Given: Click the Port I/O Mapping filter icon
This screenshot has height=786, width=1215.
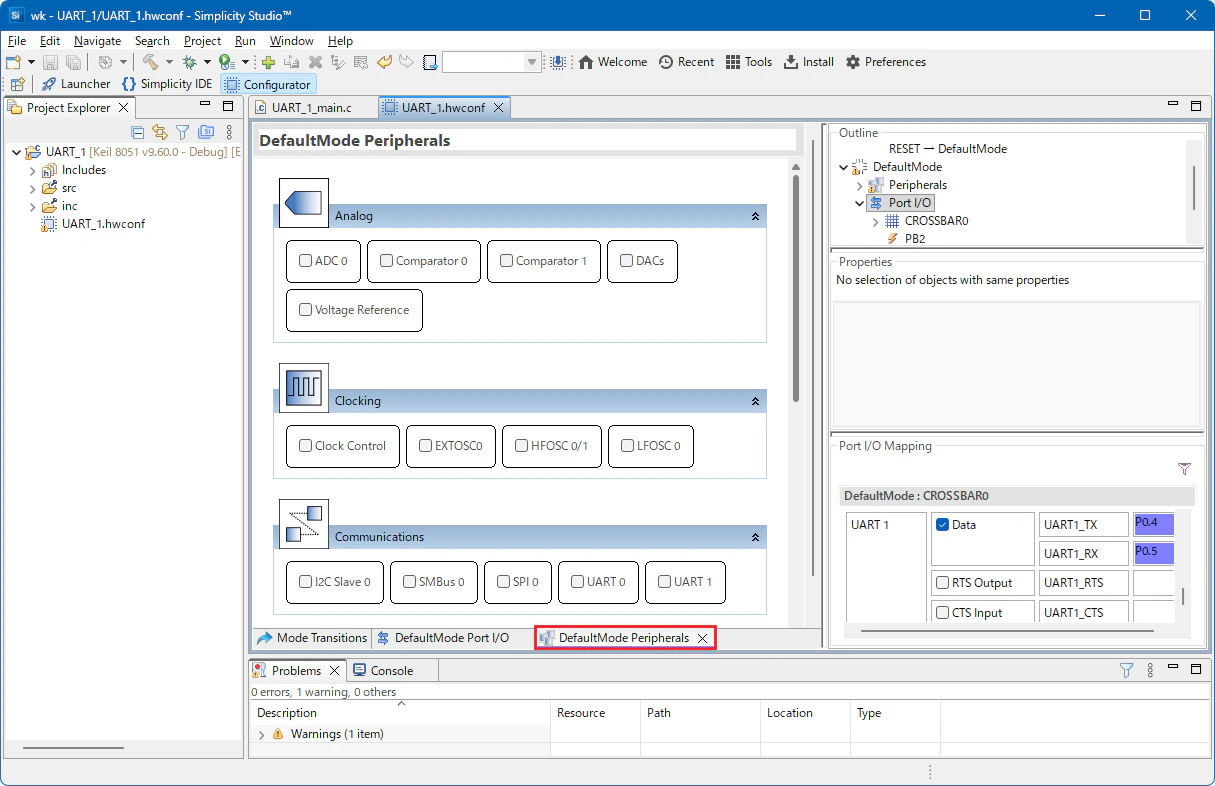Looking at the screenshot, I should pyautogui.click(x=1185, y=469).
